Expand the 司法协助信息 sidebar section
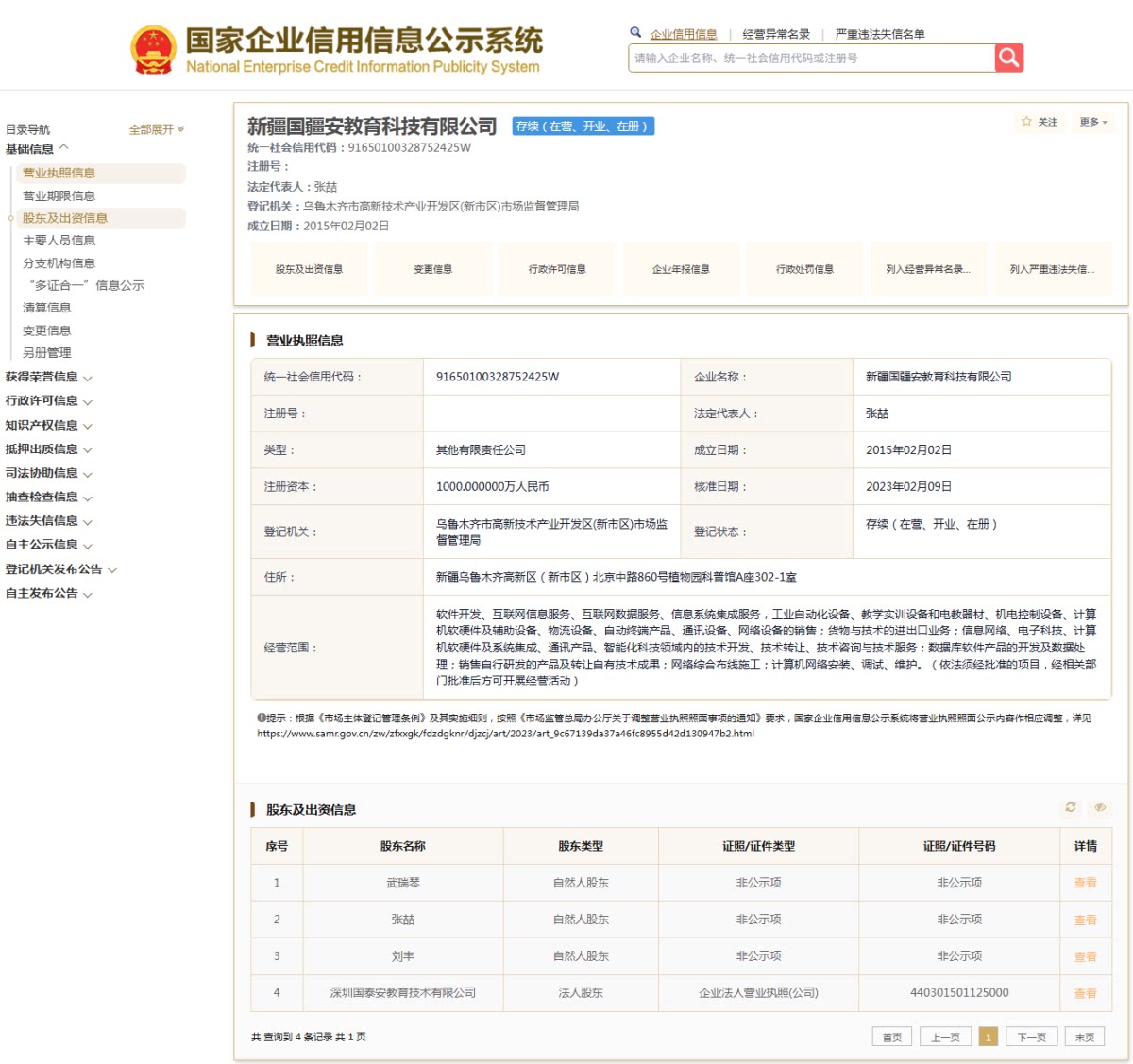The image size is (1133, 1064). (x=49, y=473)
